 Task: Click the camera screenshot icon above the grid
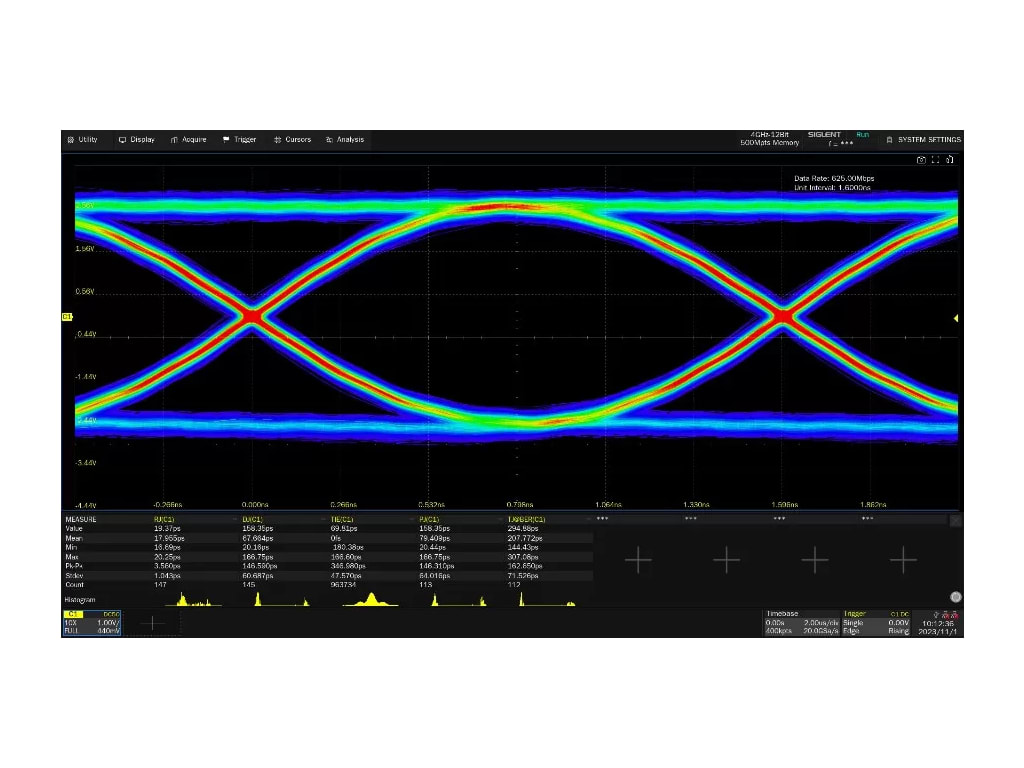(x=921, y=161)
